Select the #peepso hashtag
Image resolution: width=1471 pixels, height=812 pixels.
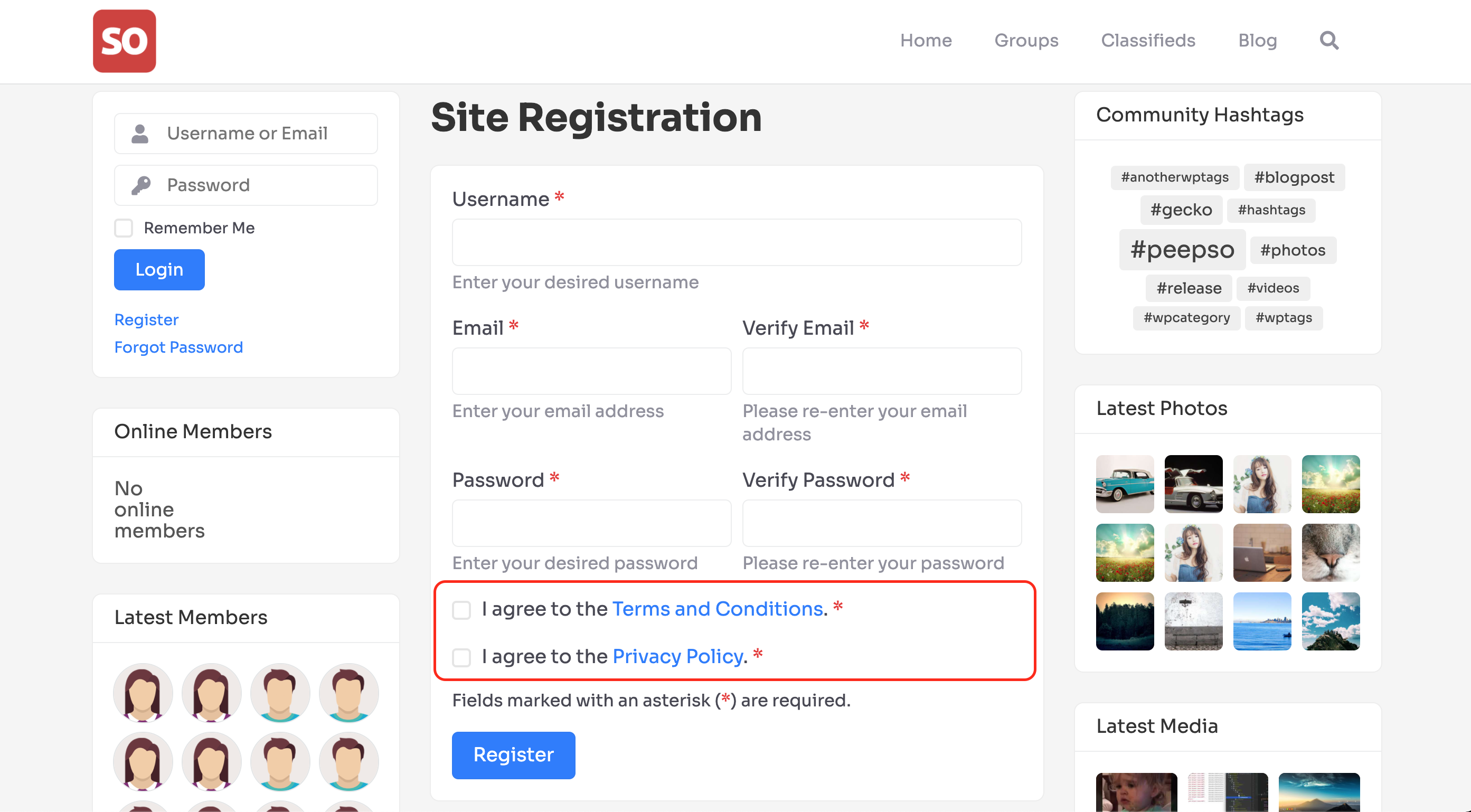pyautogui.click(x=1182, y=250)
